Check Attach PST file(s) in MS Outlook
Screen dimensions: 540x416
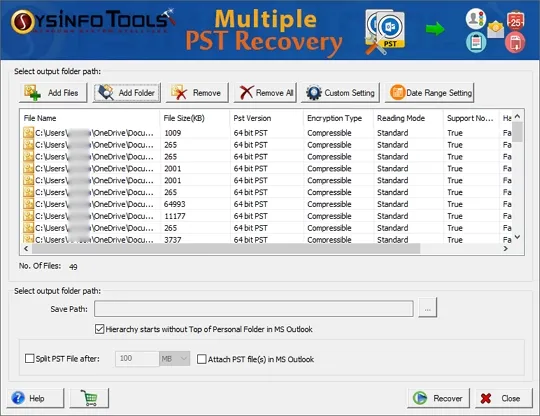(x=201, y=359)
